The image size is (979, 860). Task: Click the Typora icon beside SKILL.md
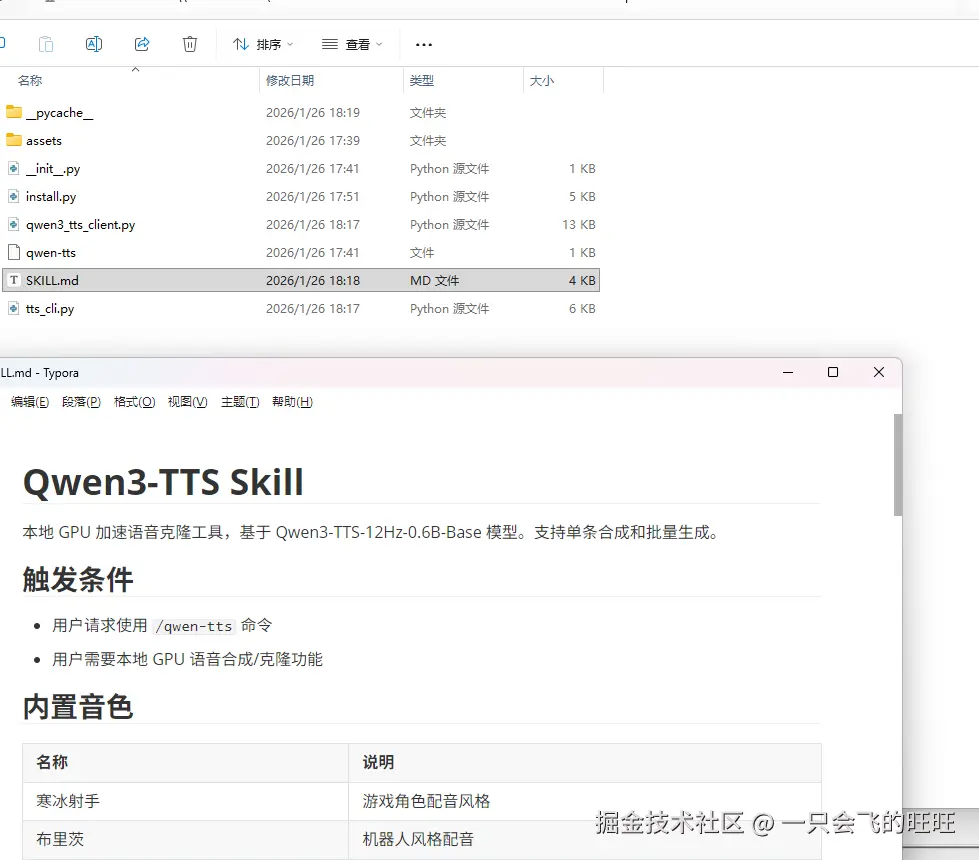[x=14, y=280]
